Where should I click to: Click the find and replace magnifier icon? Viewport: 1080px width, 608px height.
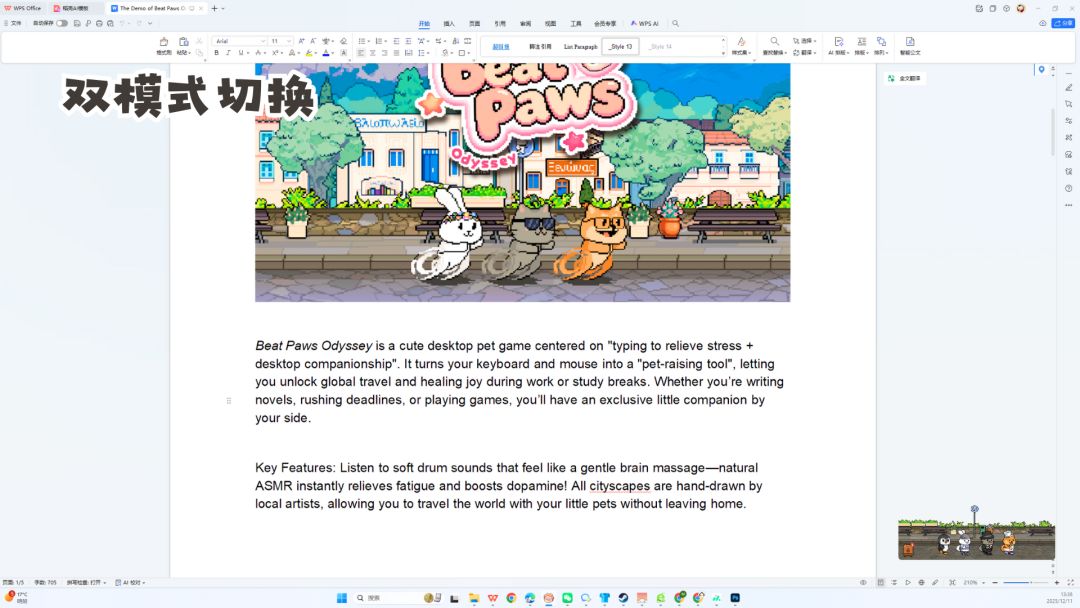774,42
